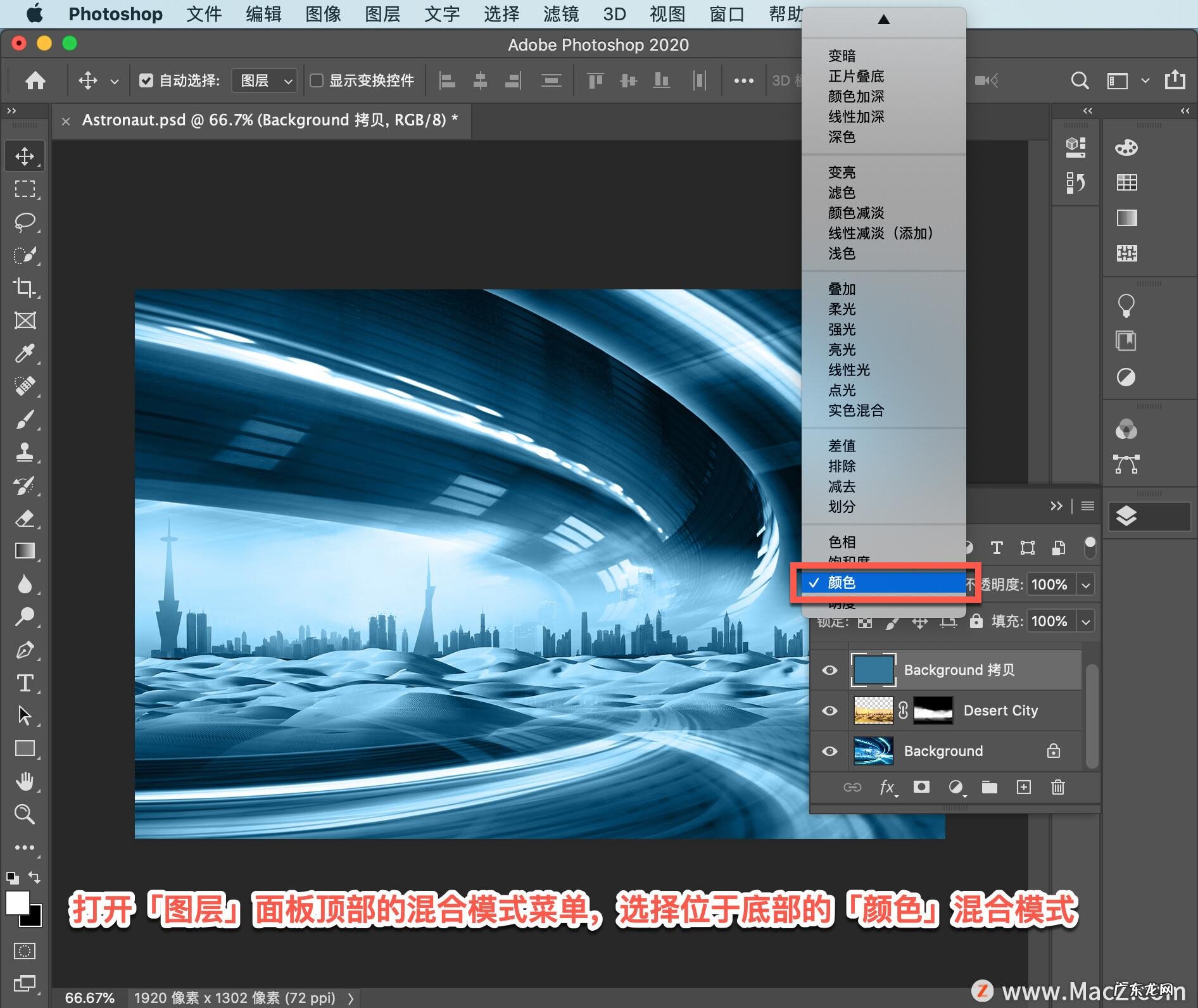Image resolution: width=1198 pixels, height=1008 pixels.
Task: Open the Color panel palette icon
Action: (x=1126, y=148)
